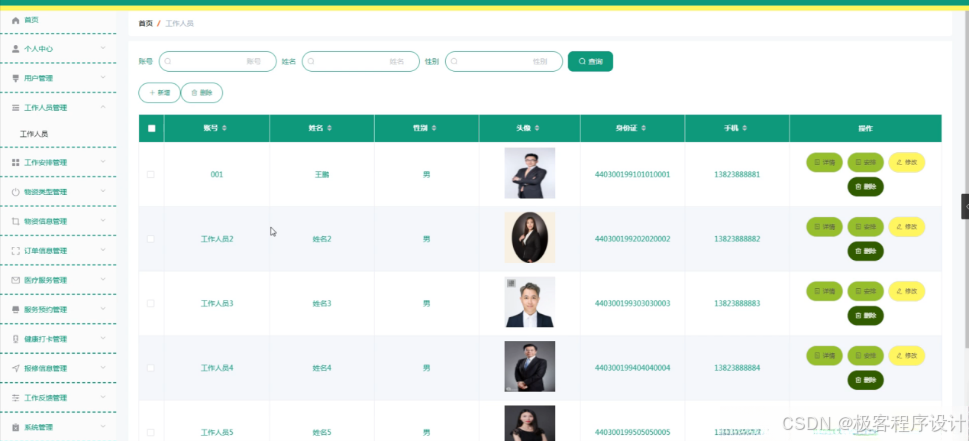Viewport: 970px width, 441px height.
Task: Click the avatar photo of 王鹏
Action: click(x=530, y=173)
